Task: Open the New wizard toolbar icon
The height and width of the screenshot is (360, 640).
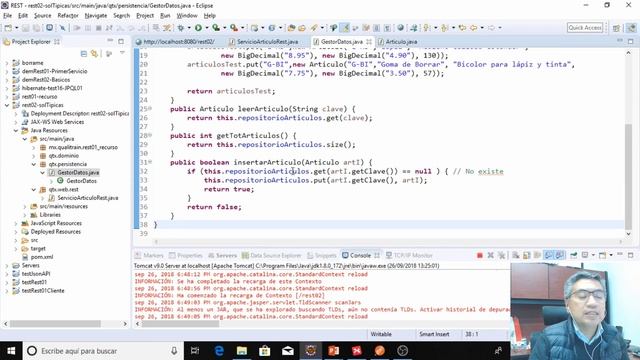Action: 8,28
